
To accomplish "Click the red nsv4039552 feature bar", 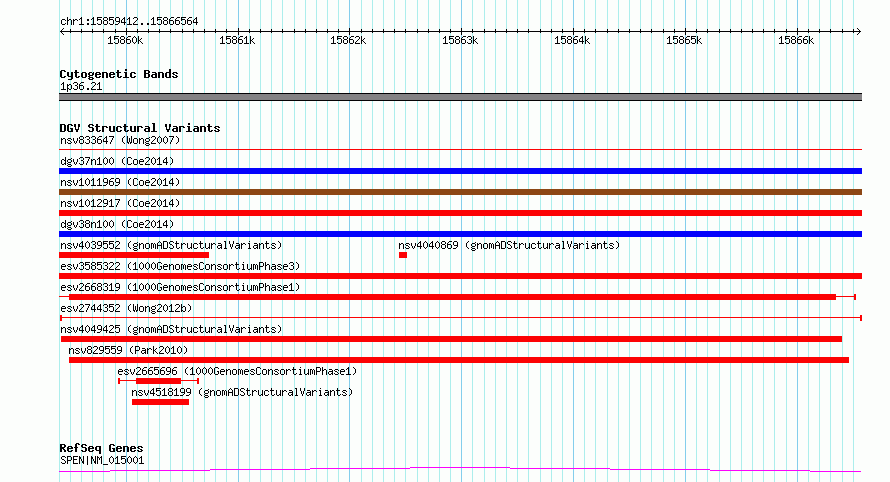I will [x=134, y=255].
